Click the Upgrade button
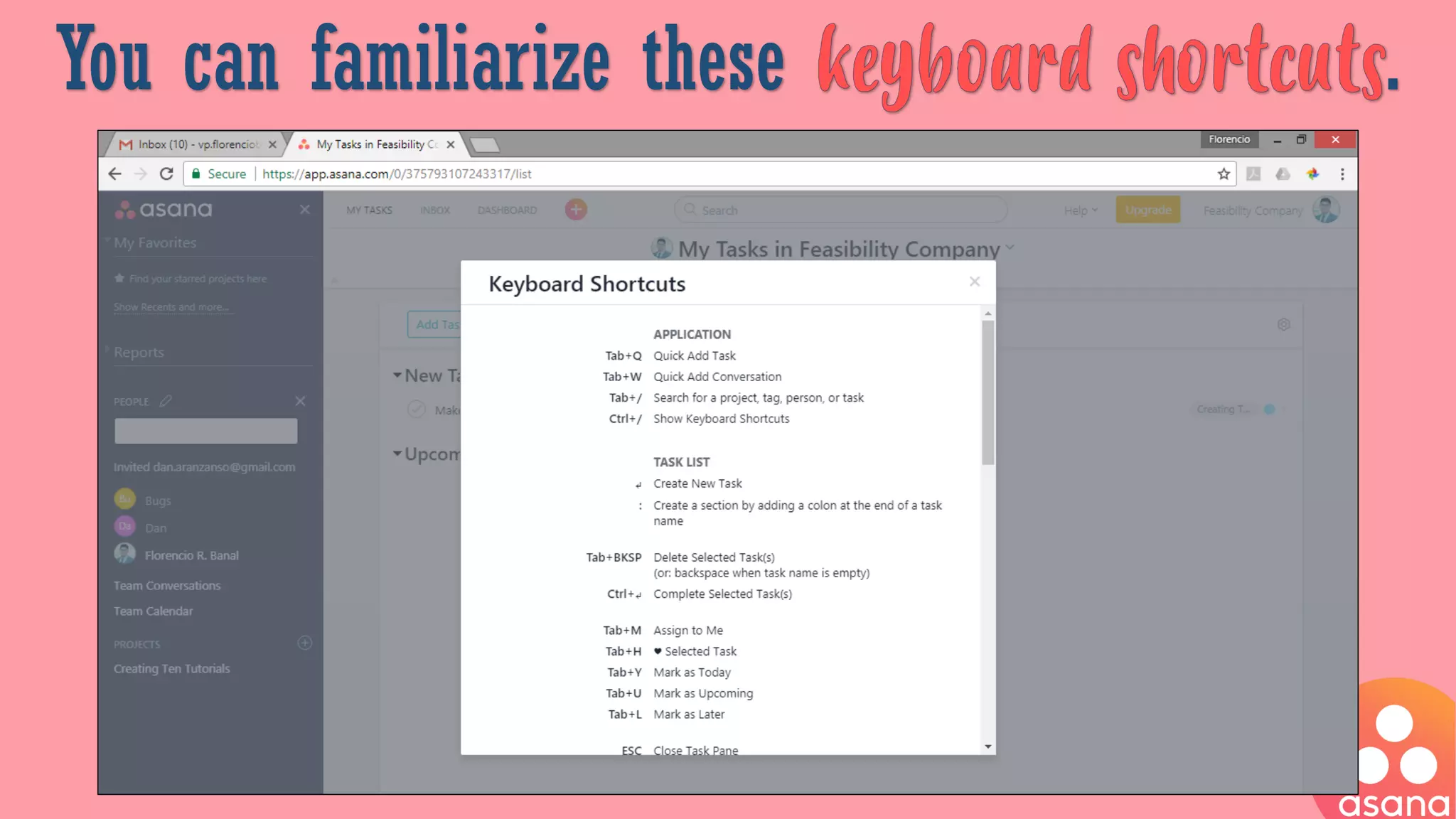This screenshot has width=1456, height=819. coord(1147,210)
